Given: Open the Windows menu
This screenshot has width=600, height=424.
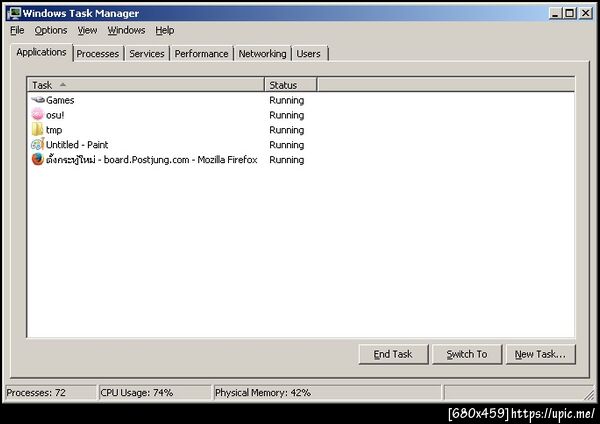Looking at the screenshot, I should (x=126, y=30).
